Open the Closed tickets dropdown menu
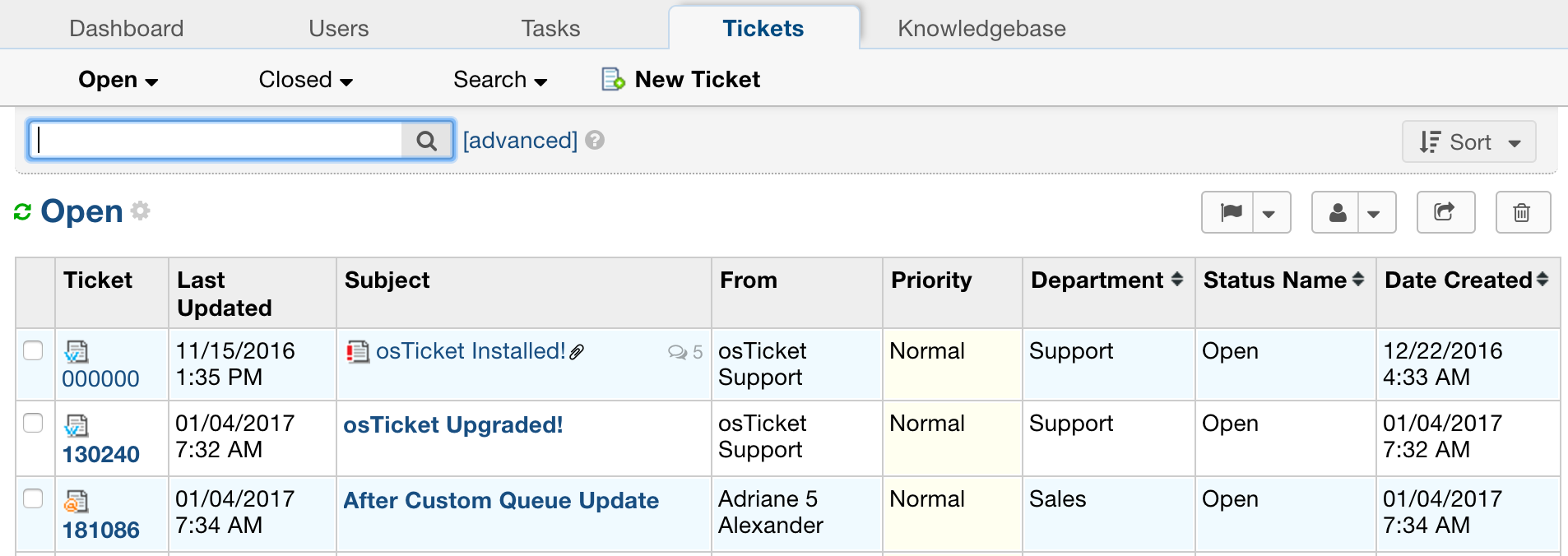This screenshot has width=1568, height=556. tap(305, 80)
